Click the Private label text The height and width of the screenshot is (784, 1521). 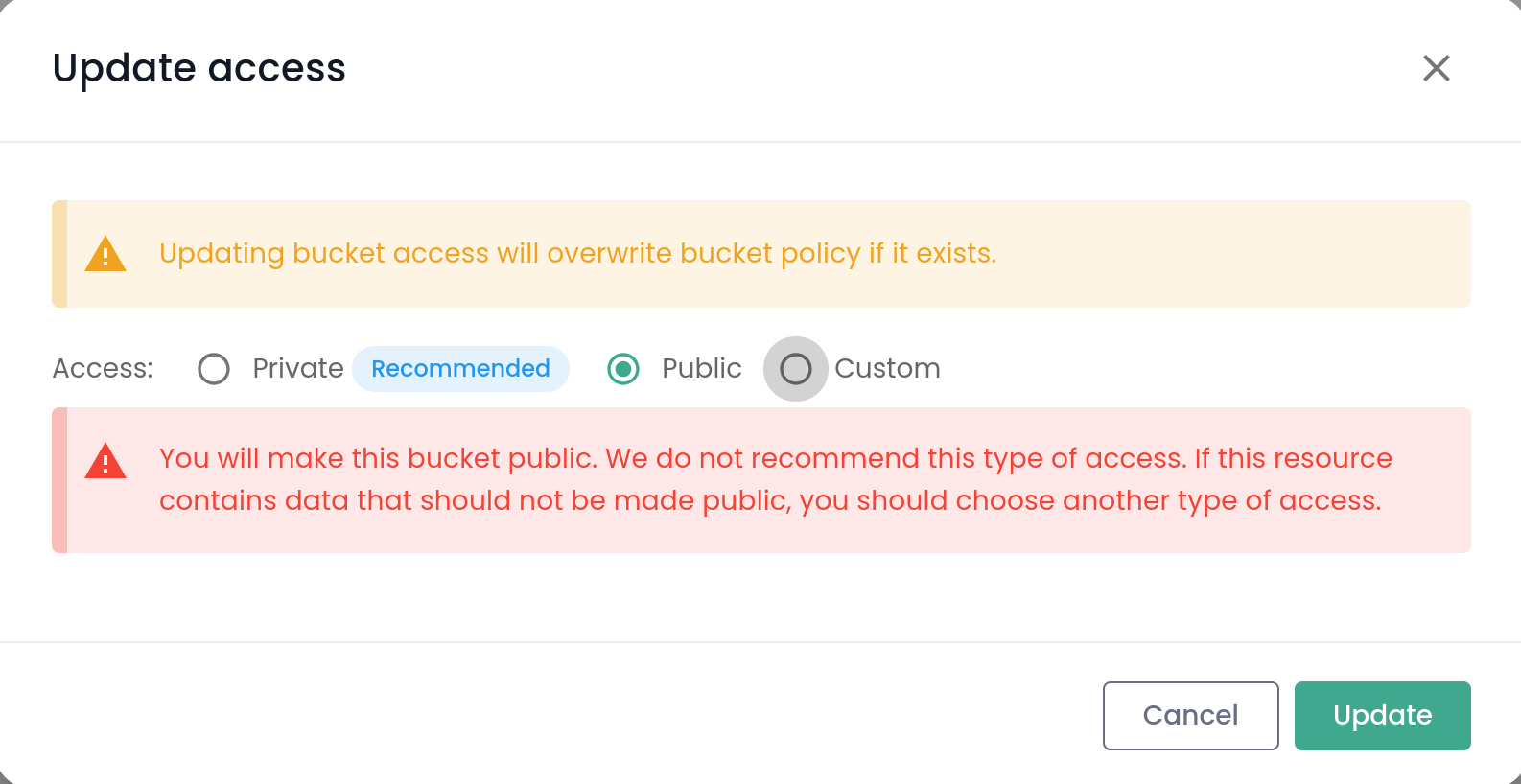[297, 369]
